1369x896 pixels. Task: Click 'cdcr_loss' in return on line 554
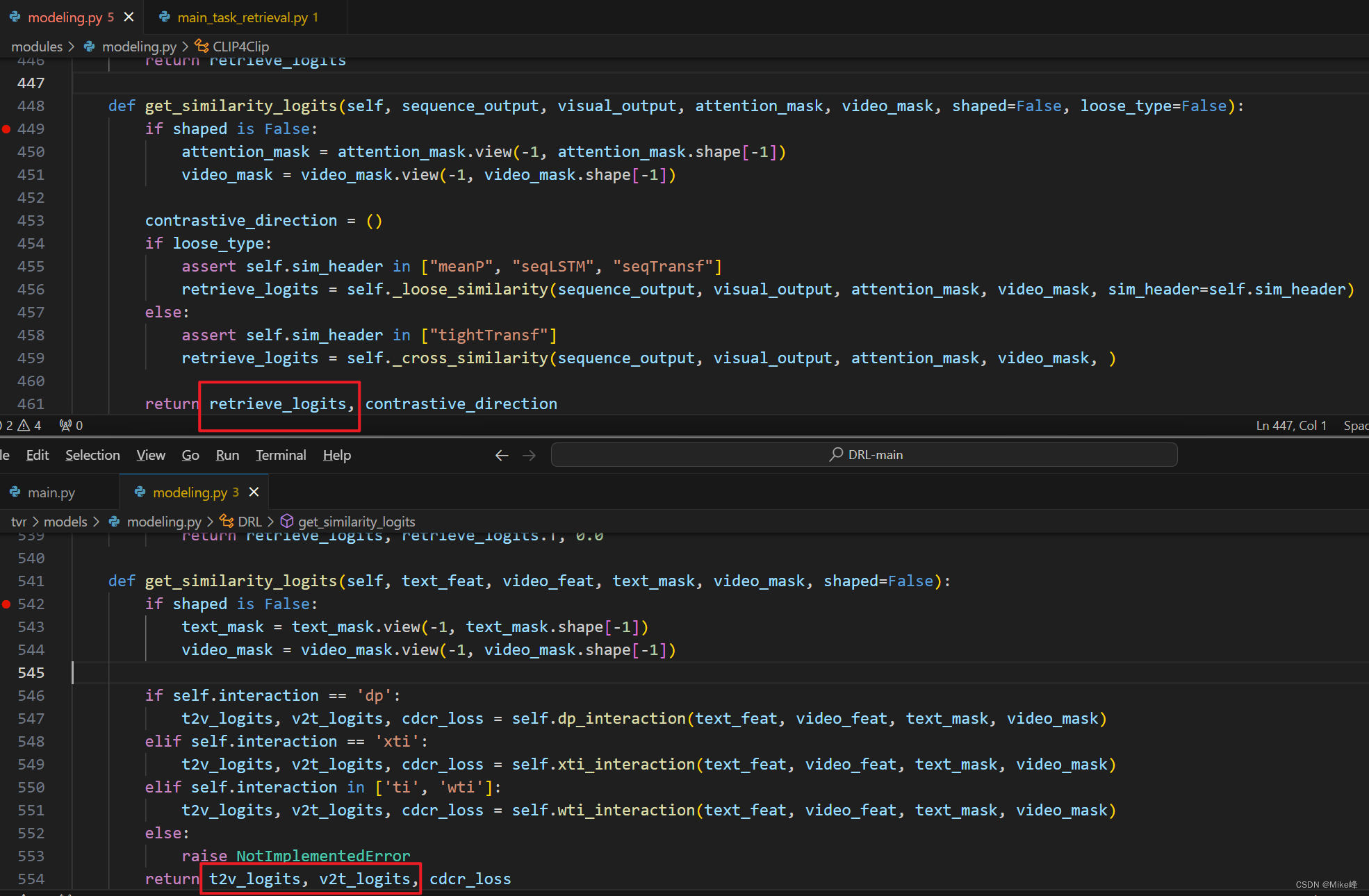[x=470, y=879]
